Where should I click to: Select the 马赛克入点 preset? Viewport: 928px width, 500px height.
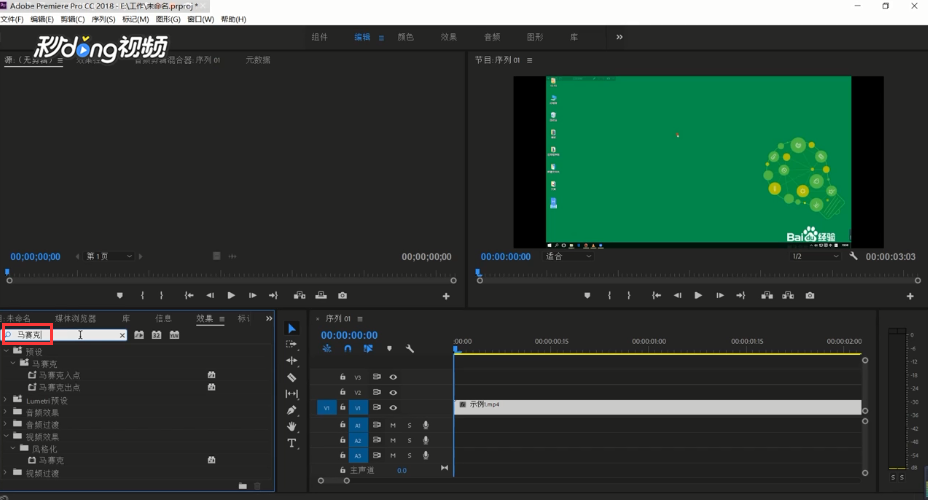59,375
